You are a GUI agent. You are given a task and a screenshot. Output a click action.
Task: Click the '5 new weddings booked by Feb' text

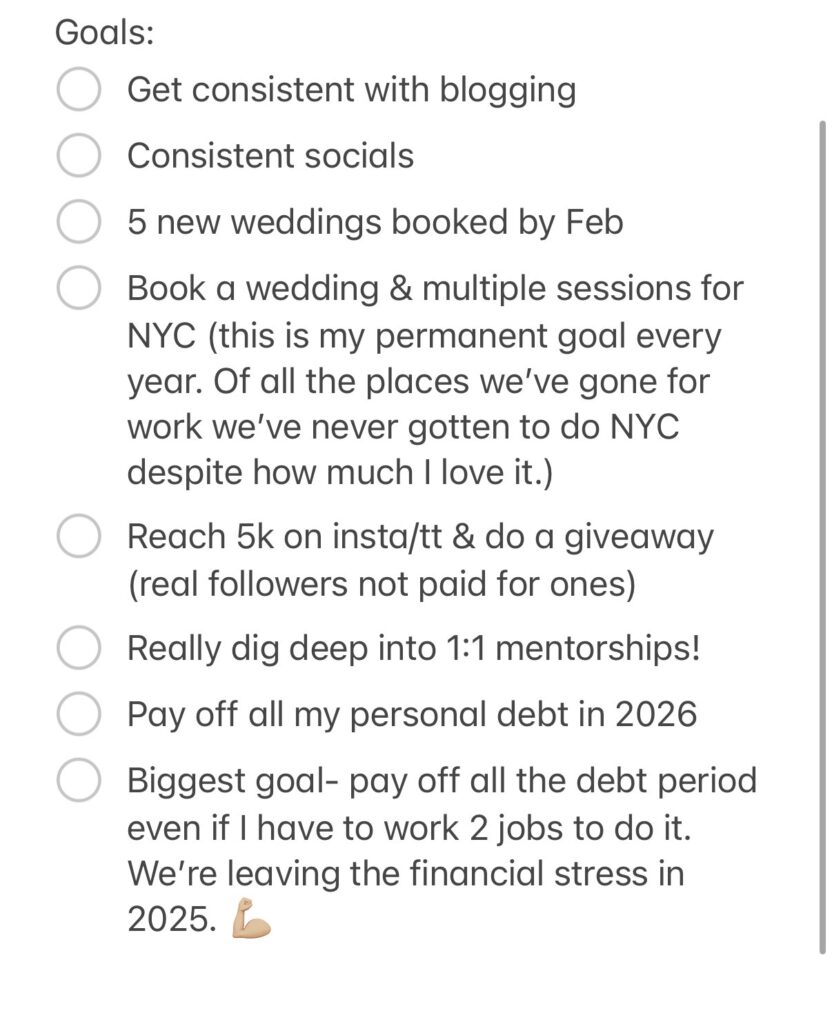375,222
